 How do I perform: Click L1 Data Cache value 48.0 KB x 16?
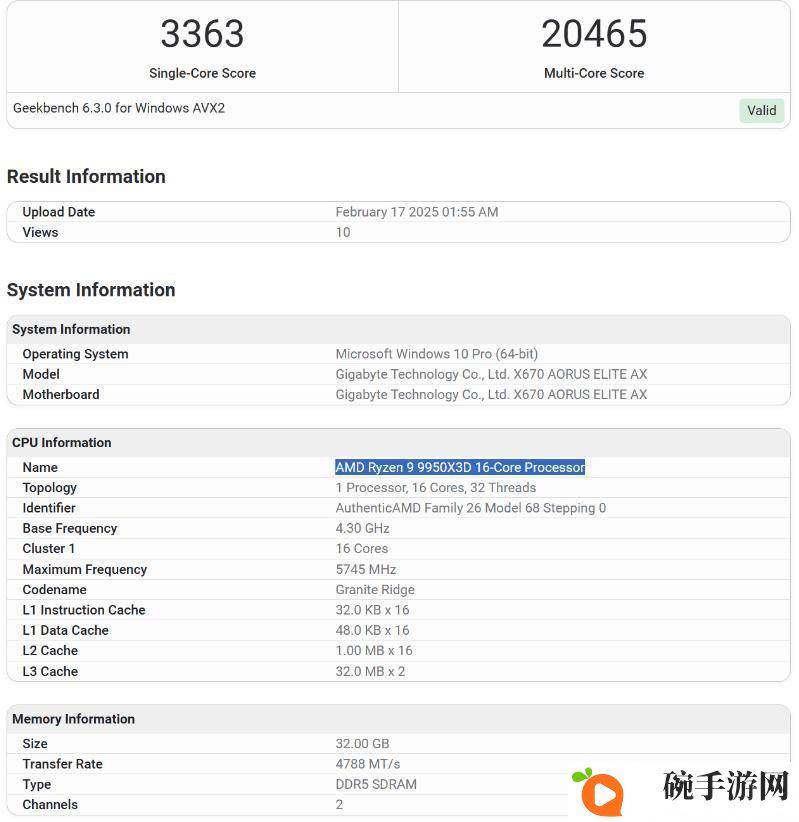tap(372, 630)
